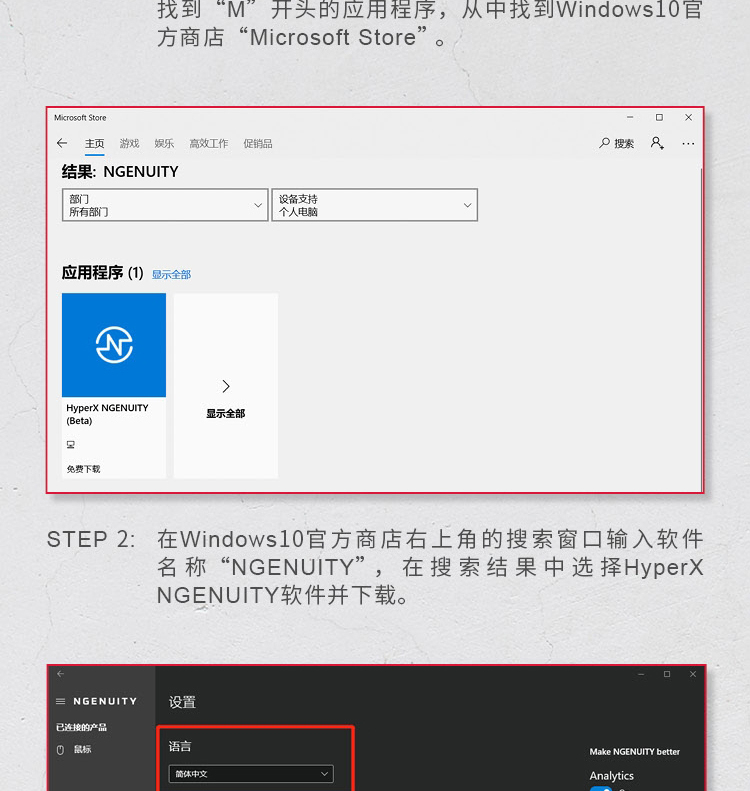
Task: Click the back arrow in the NGENUITY window
Action: coord(61,674)
